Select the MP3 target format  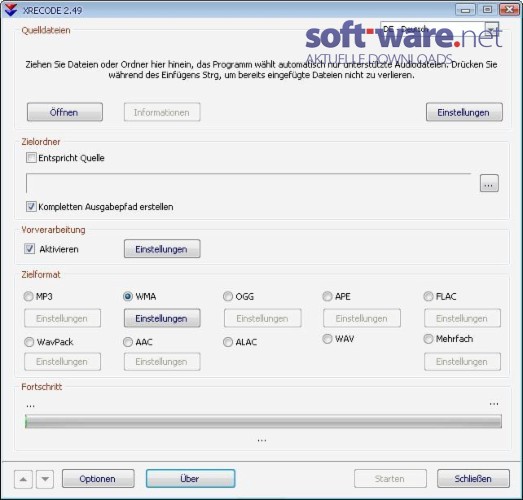pos(29,296)
